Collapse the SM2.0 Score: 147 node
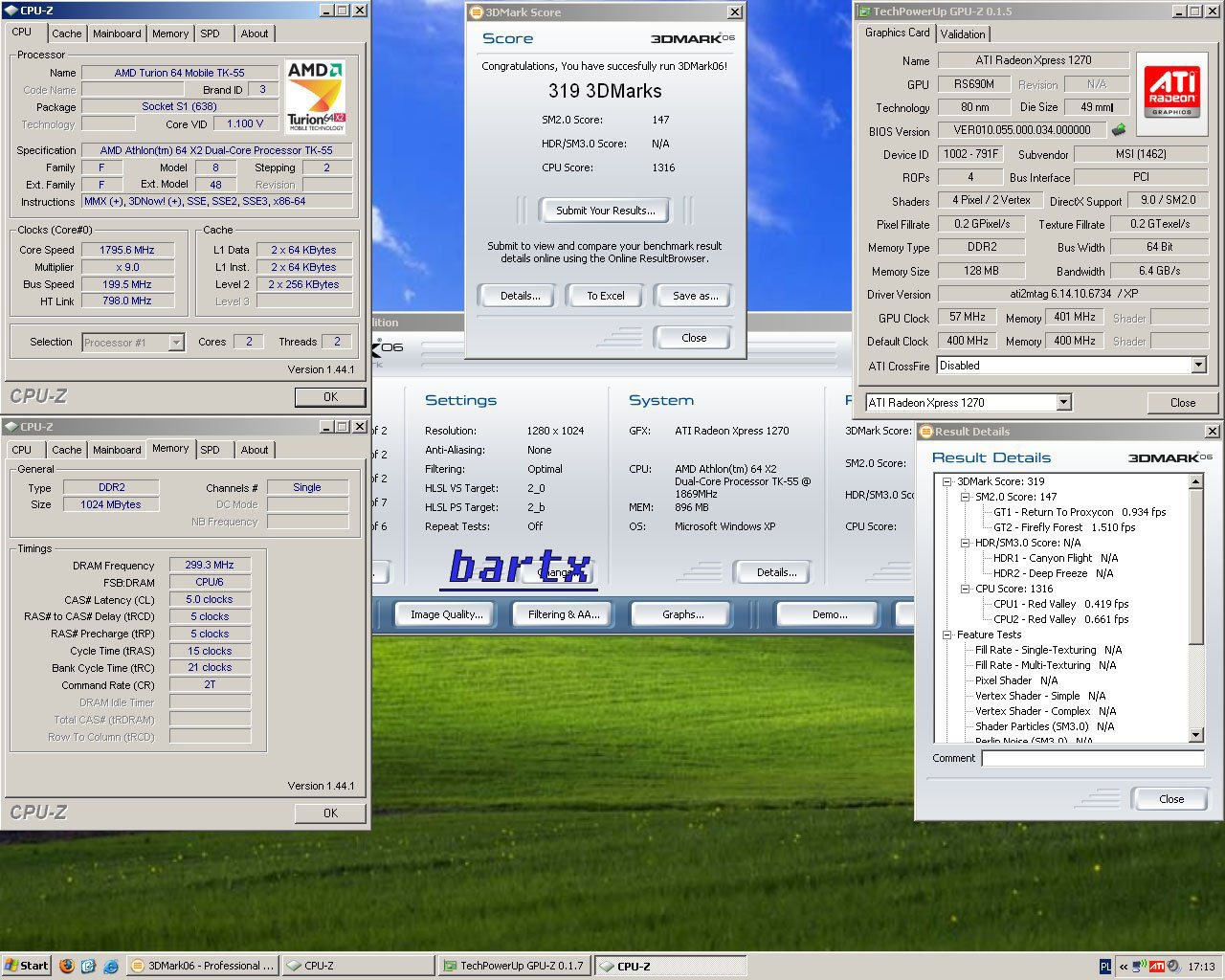1225x980 pixels. click(x=965, y=497)
